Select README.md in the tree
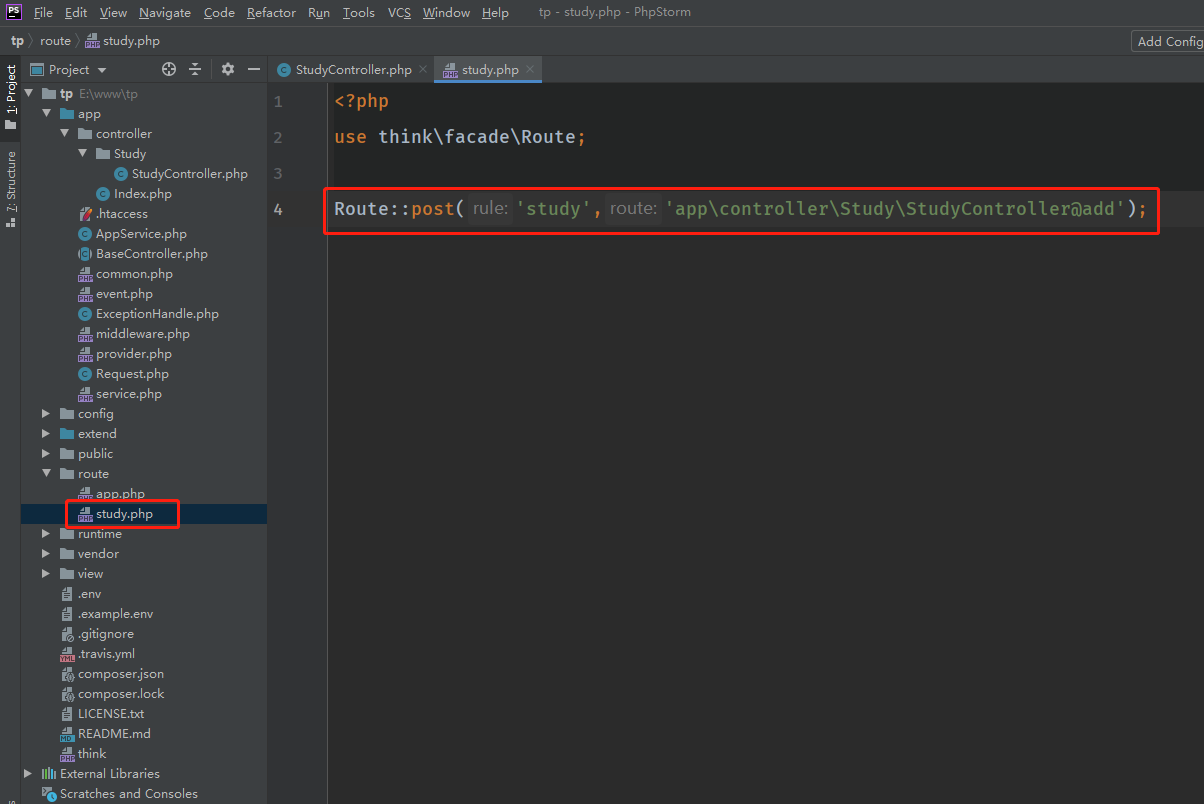 104,733
